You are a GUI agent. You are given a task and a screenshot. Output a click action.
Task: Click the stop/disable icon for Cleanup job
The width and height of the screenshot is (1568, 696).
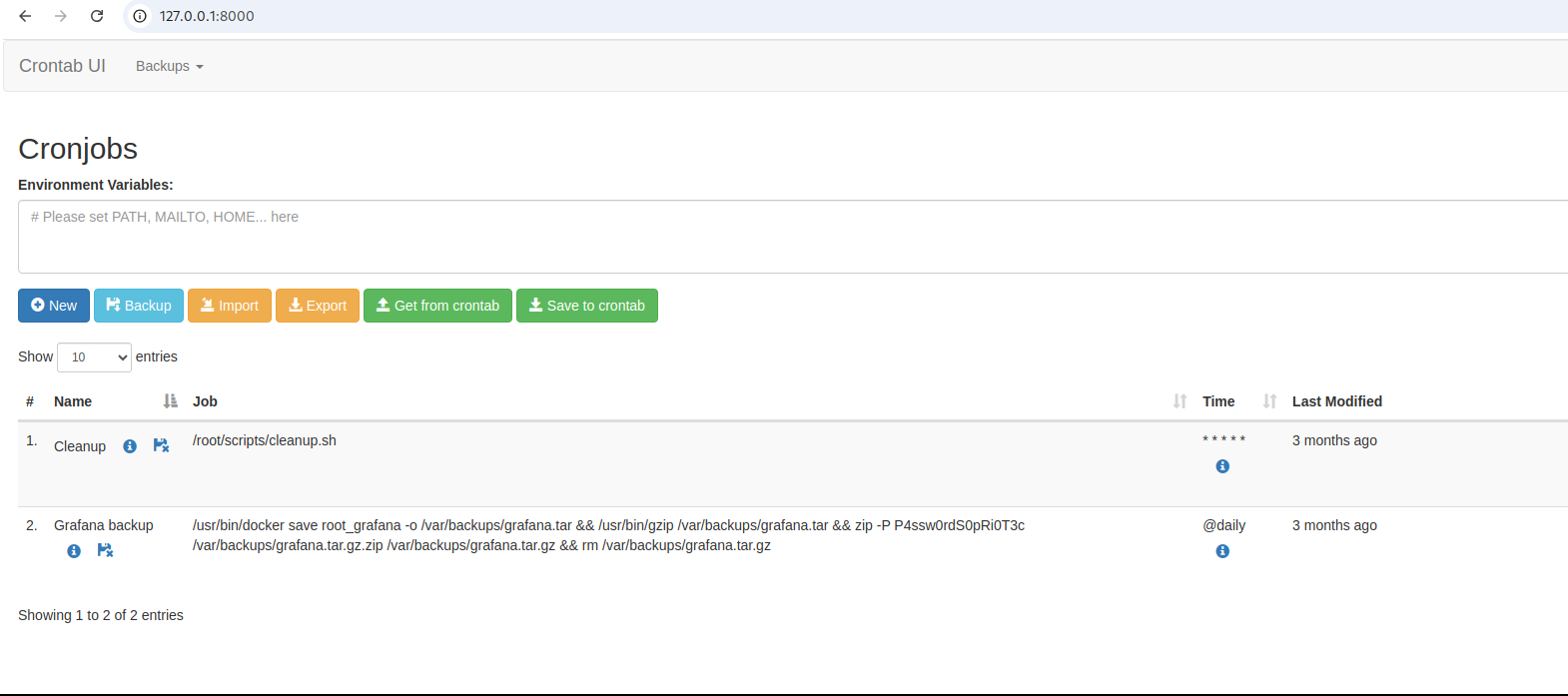(161, 446)
